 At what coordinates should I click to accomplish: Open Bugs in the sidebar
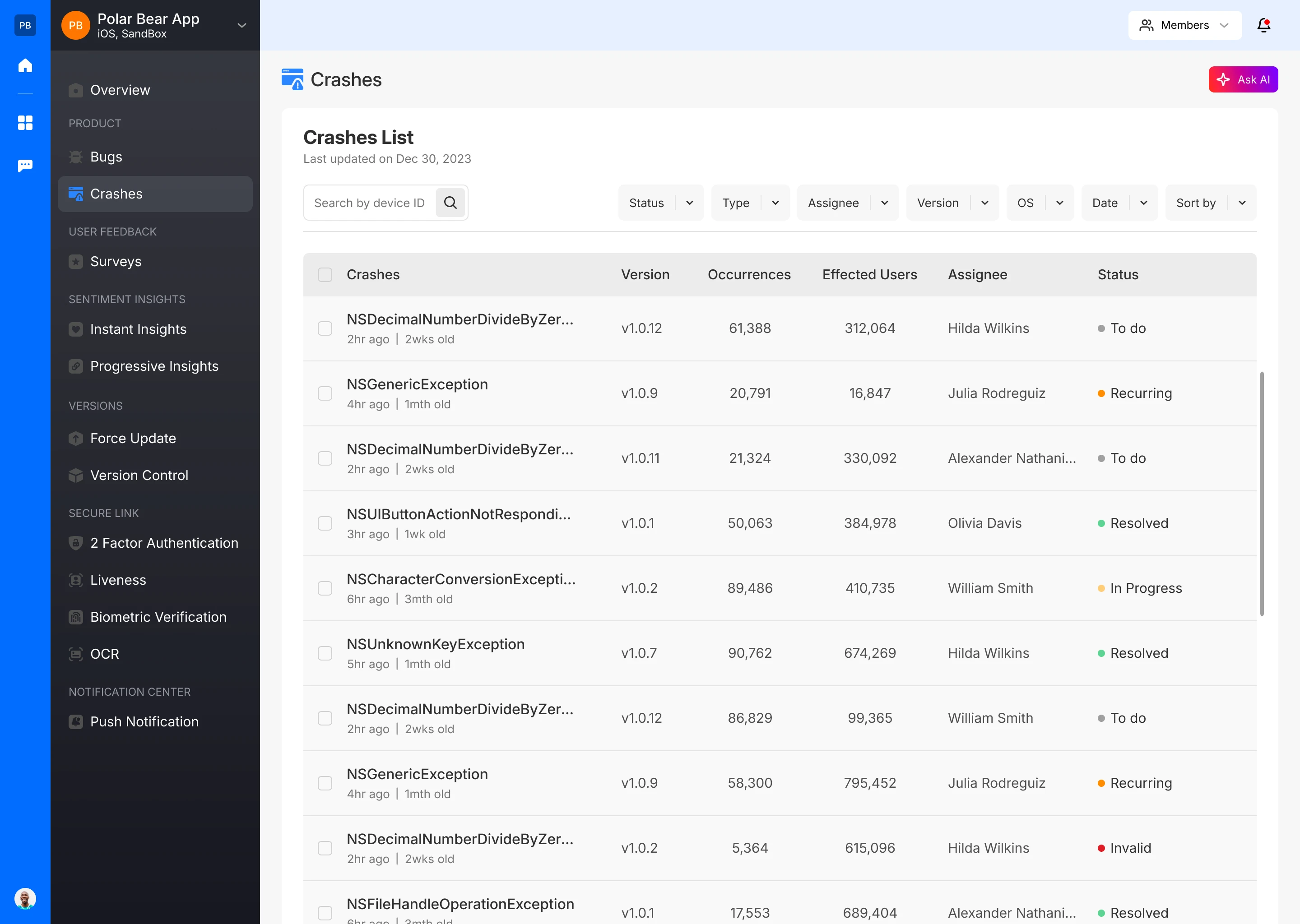pos(107,157)
